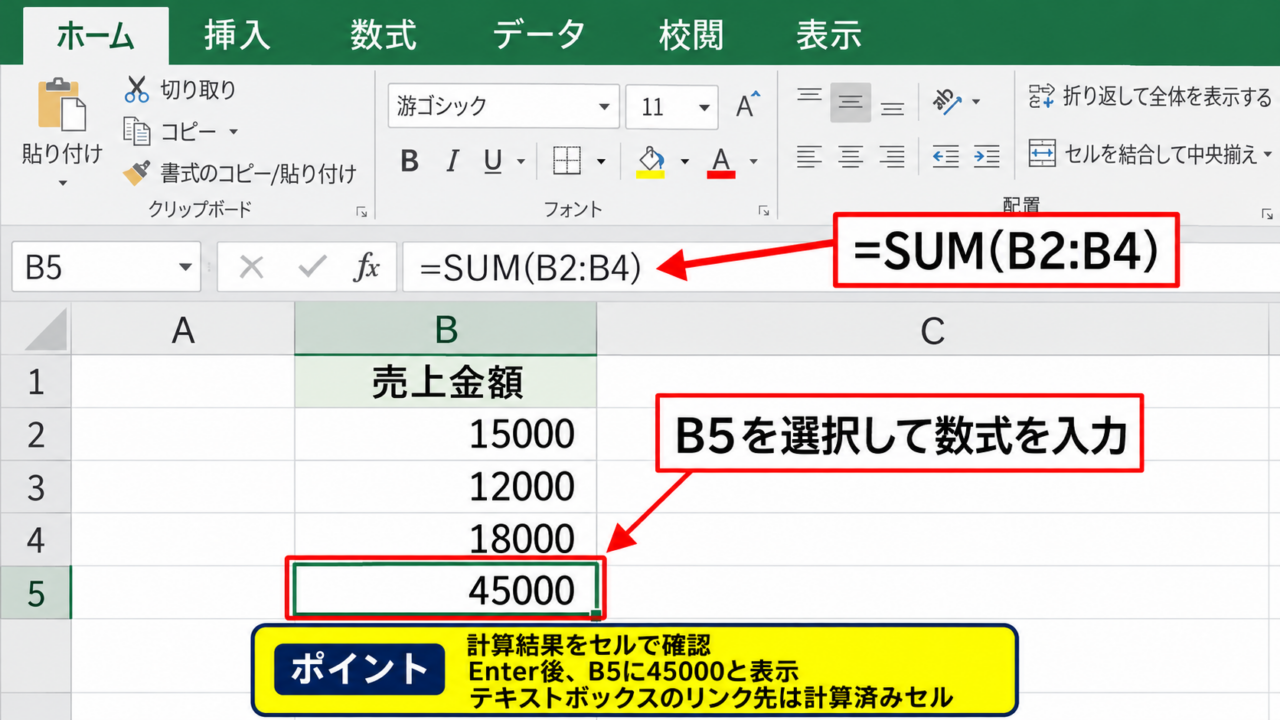Confirm the formula with the checkmark icon
Screen dimensions: 1280x720
312,267
